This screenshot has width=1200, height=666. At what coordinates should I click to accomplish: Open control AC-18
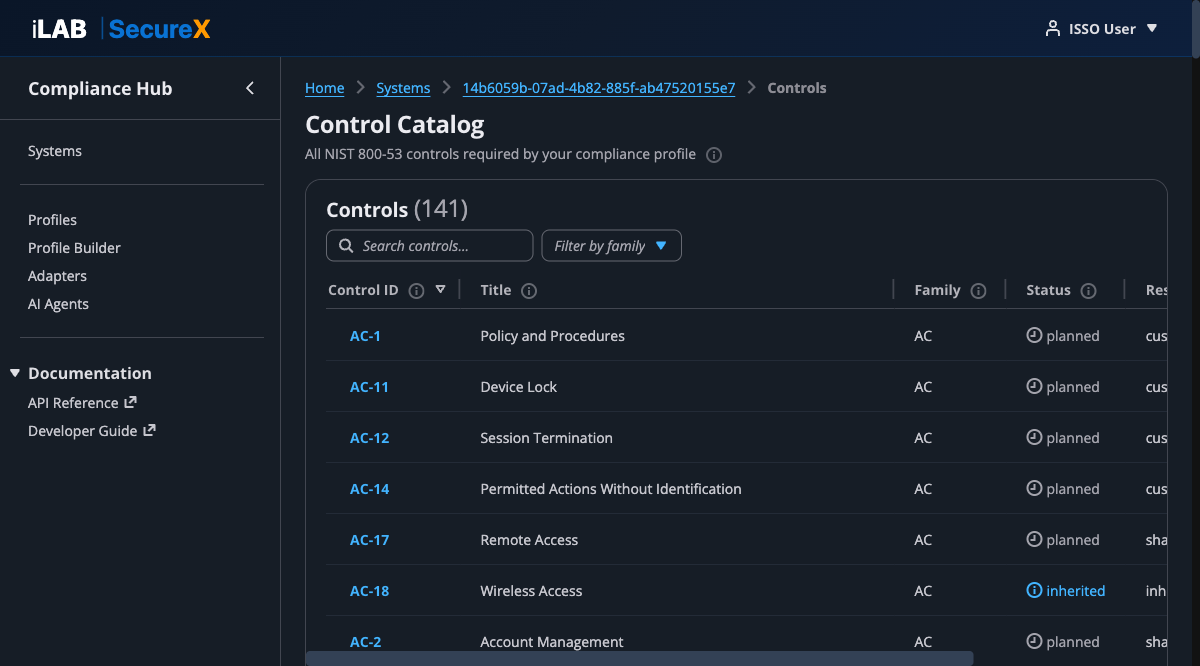[369, 591]
